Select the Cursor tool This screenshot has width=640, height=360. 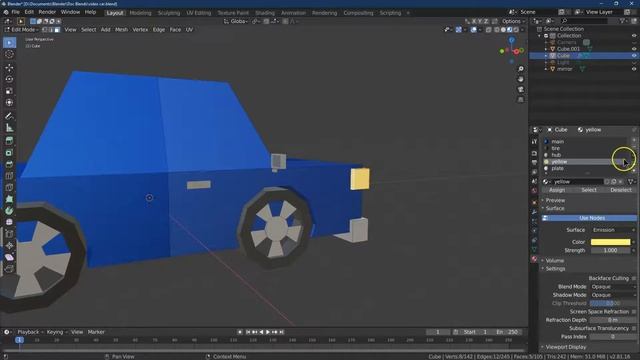(x=9, y=54)
